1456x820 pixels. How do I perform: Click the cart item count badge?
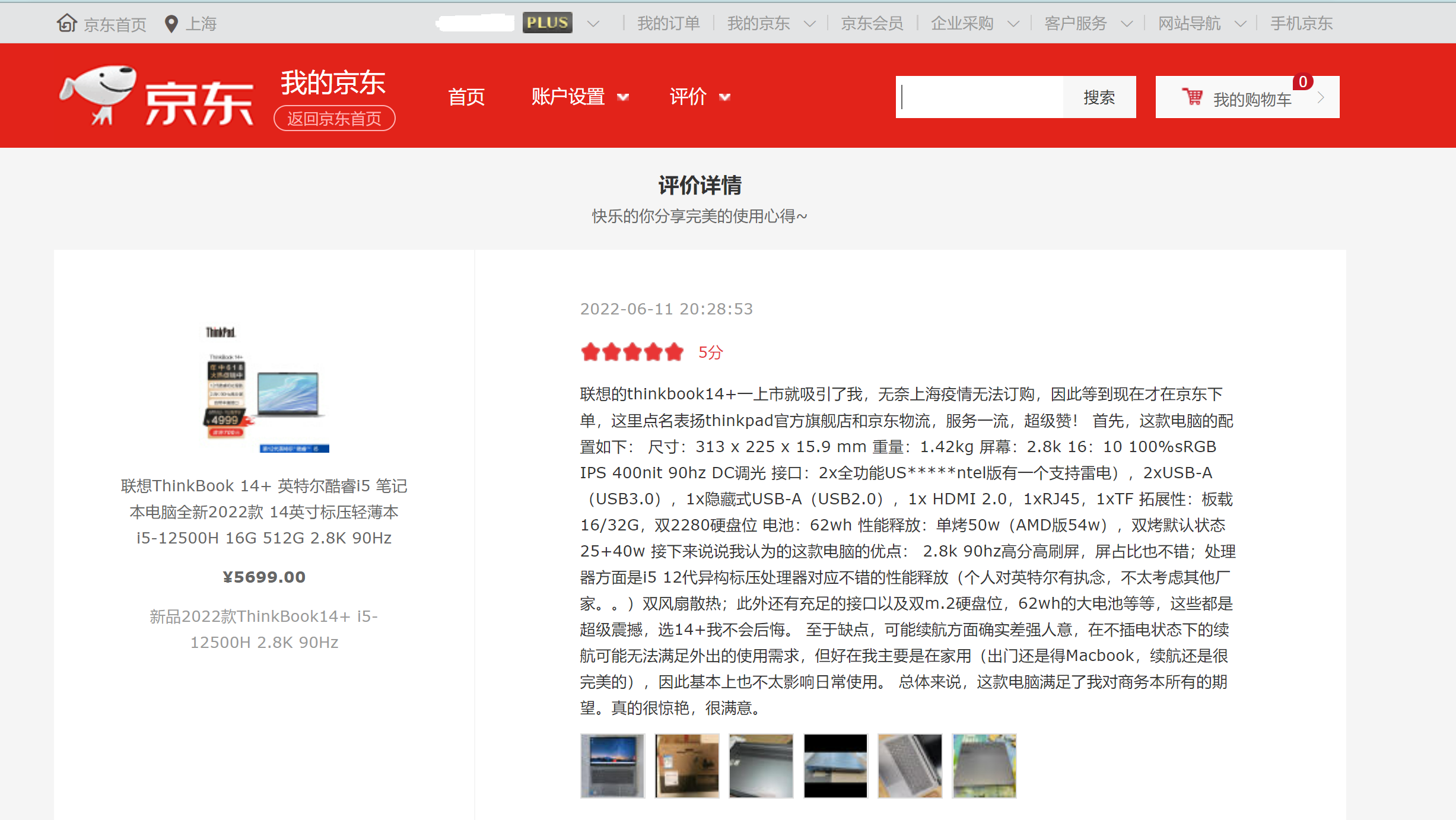point(1303,82)
